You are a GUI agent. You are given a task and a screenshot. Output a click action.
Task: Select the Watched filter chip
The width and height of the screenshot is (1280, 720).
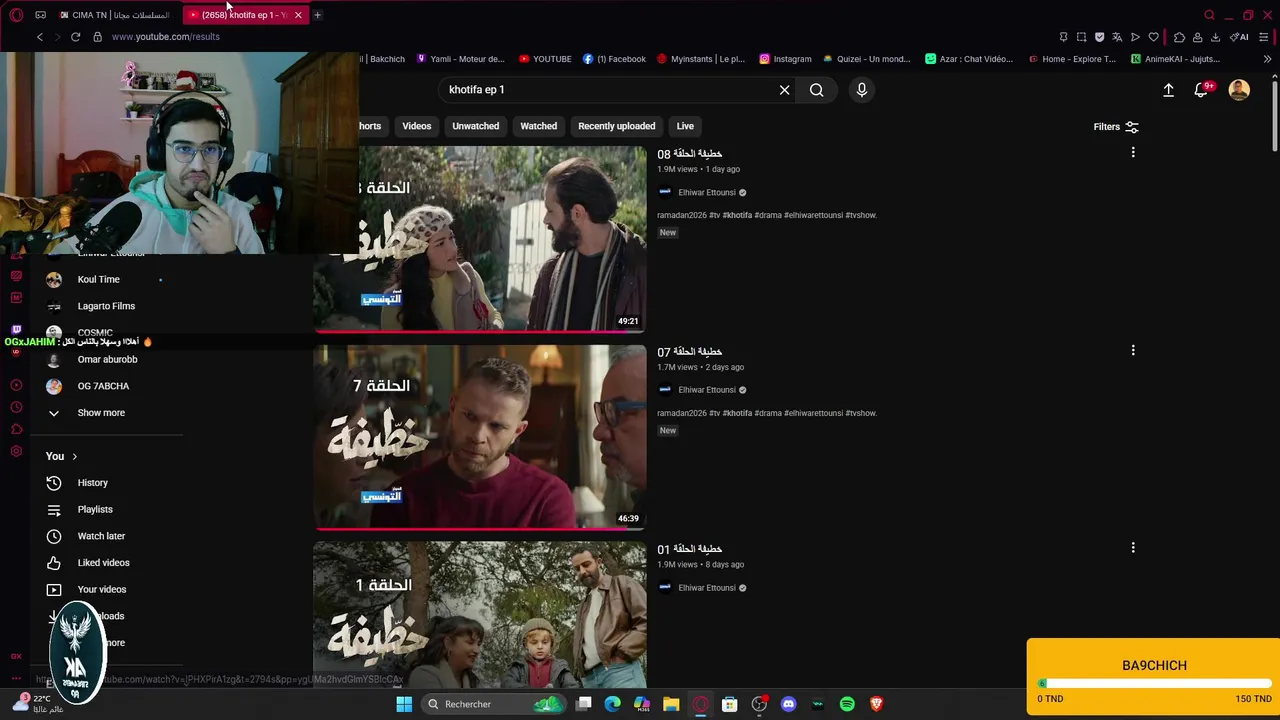point(538,126)
